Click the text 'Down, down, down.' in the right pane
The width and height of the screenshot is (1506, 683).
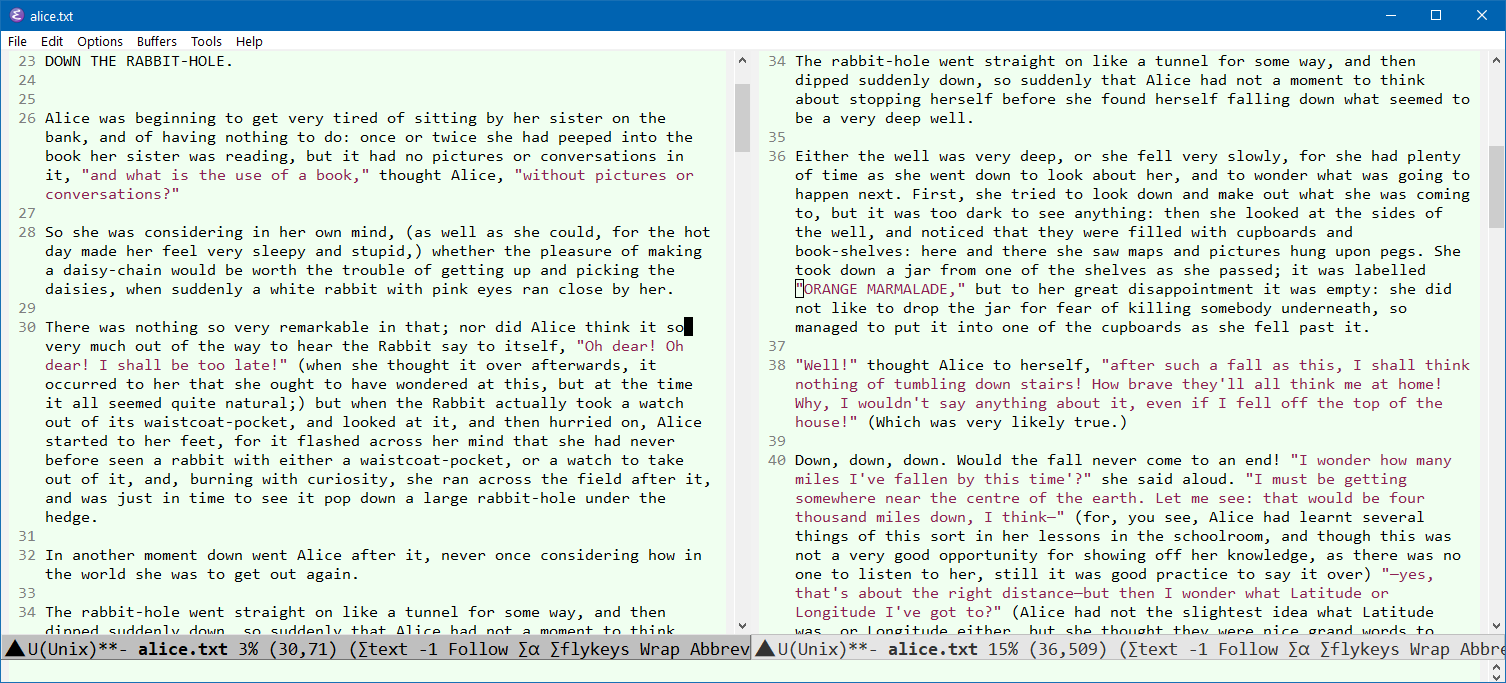coord(871,460)
